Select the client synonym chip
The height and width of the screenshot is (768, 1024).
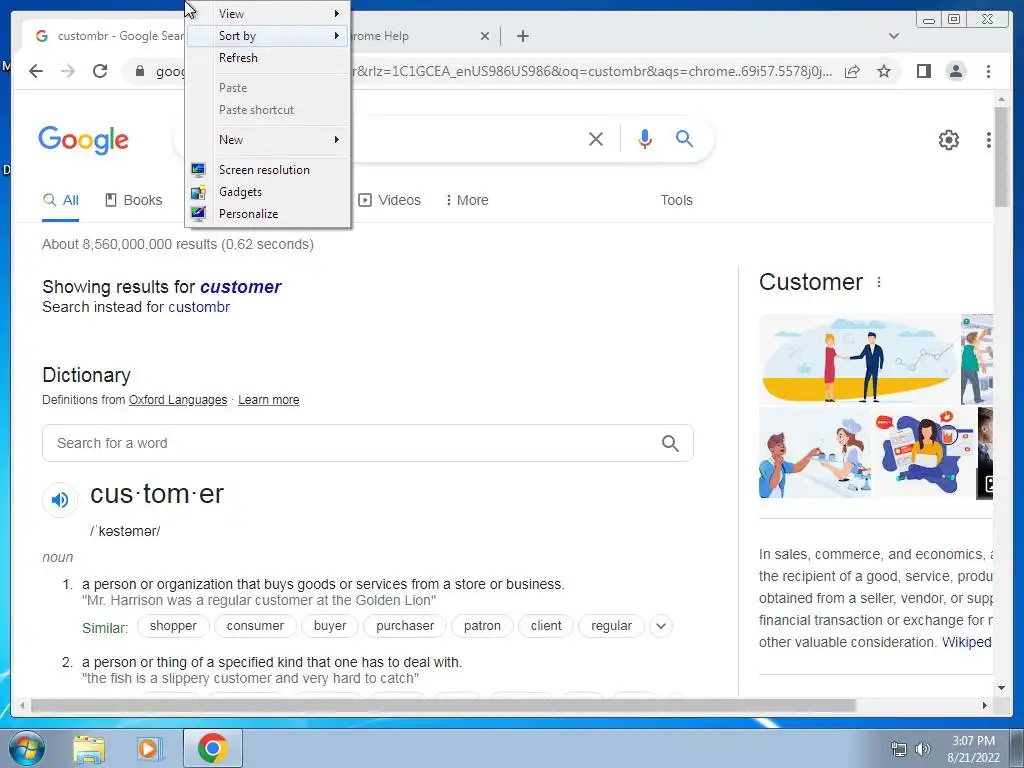546,626
